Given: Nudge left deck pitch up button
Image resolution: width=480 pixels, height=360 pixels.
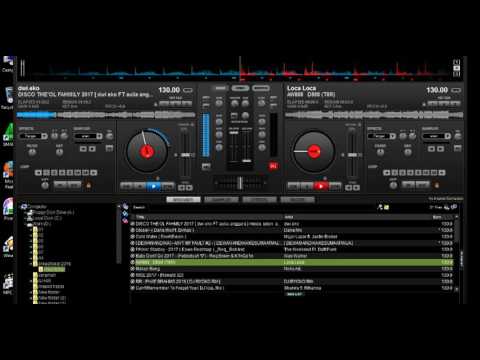Looking at the screenshot, I should 189,188.
